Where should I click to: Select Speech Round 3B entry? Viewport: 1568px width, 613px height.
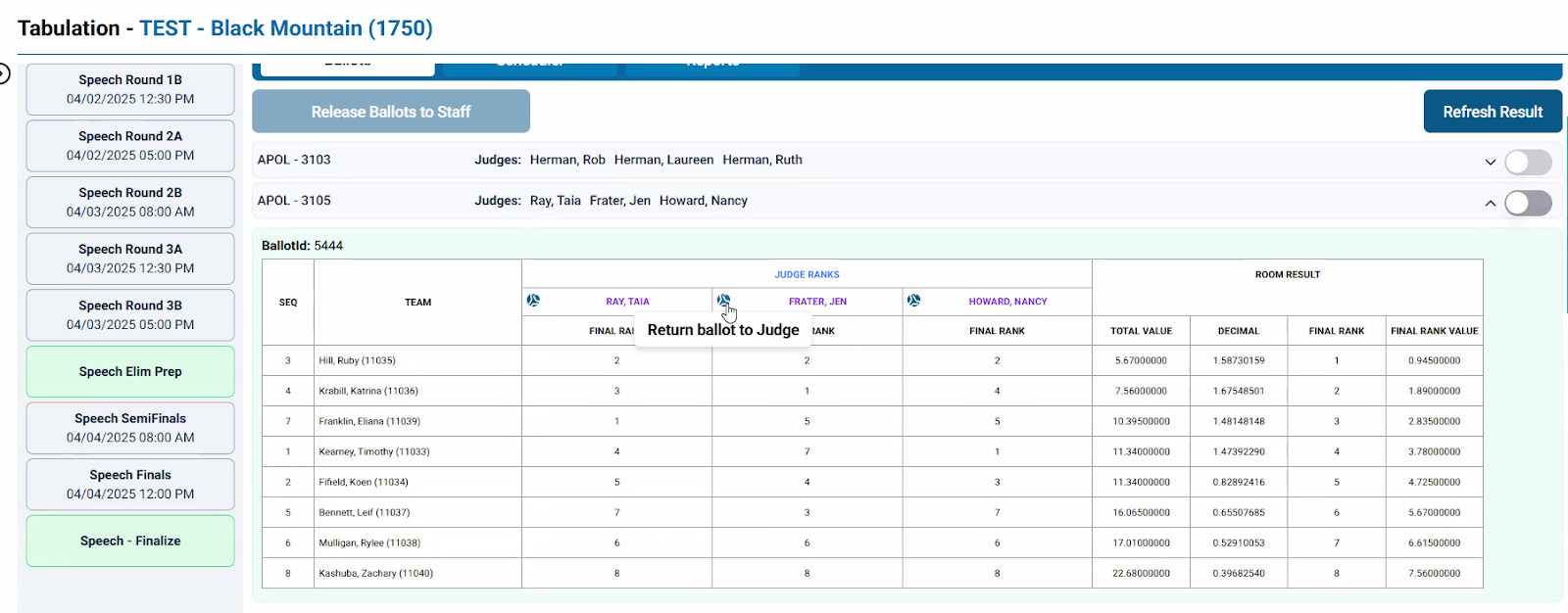[130, 315]
